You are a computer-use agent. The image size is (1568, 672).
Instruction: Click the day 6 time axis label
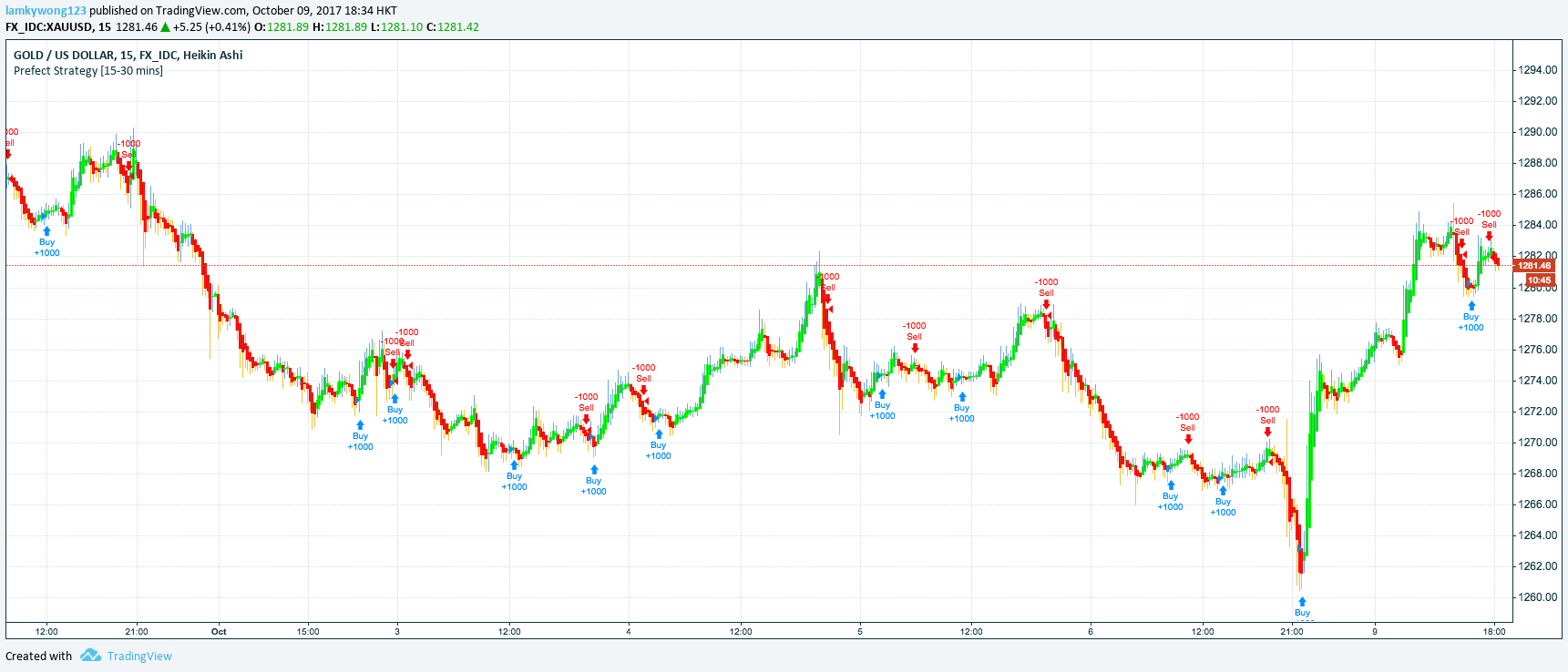[1091, 631]
